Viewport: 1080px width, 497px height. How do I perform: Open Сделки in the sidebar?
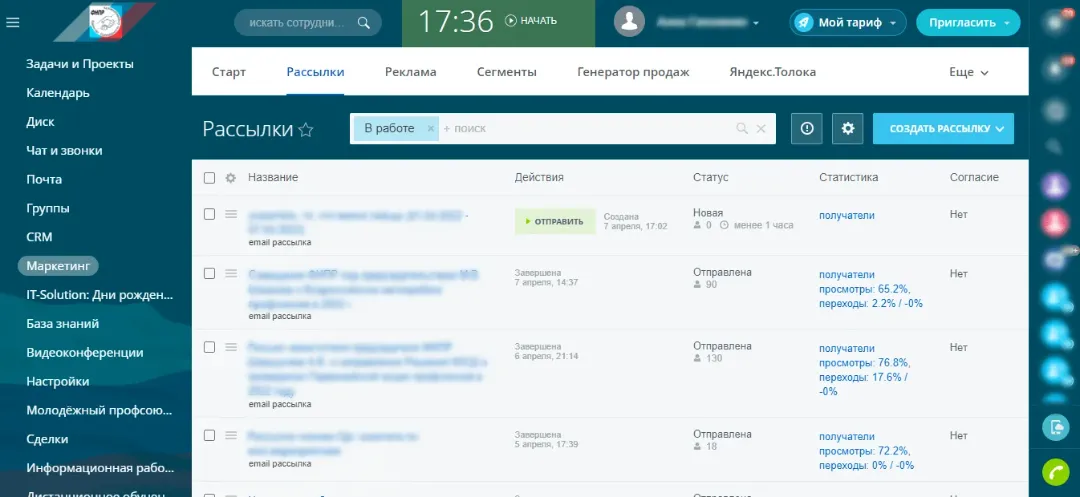click(47, 438)
